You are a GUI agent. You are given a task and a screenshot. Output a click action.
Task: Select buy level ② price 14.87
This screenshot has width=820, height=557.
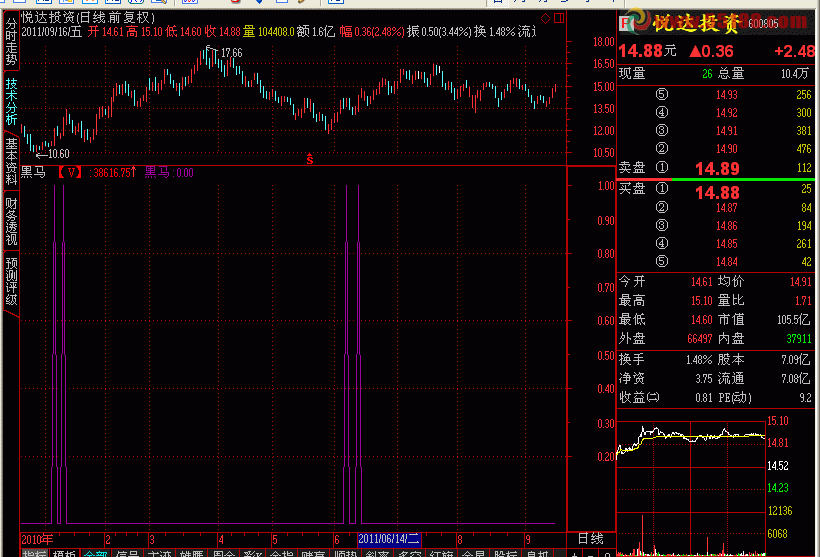pos(726,208)
